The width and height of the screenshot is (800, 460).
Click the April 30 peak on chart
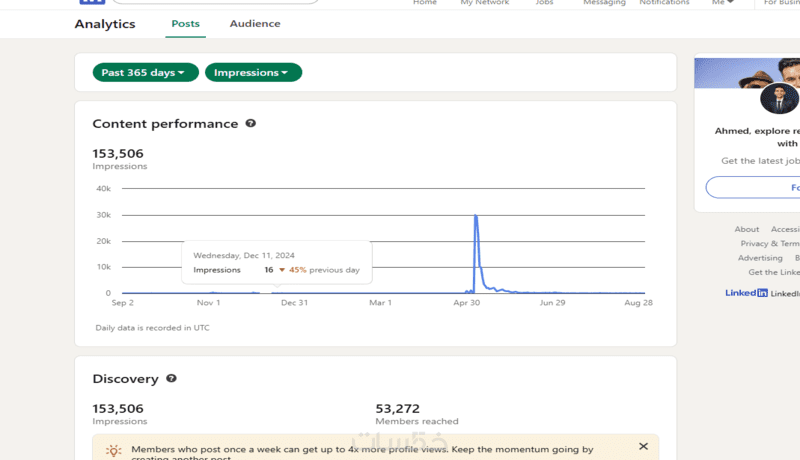click(476, 216)
